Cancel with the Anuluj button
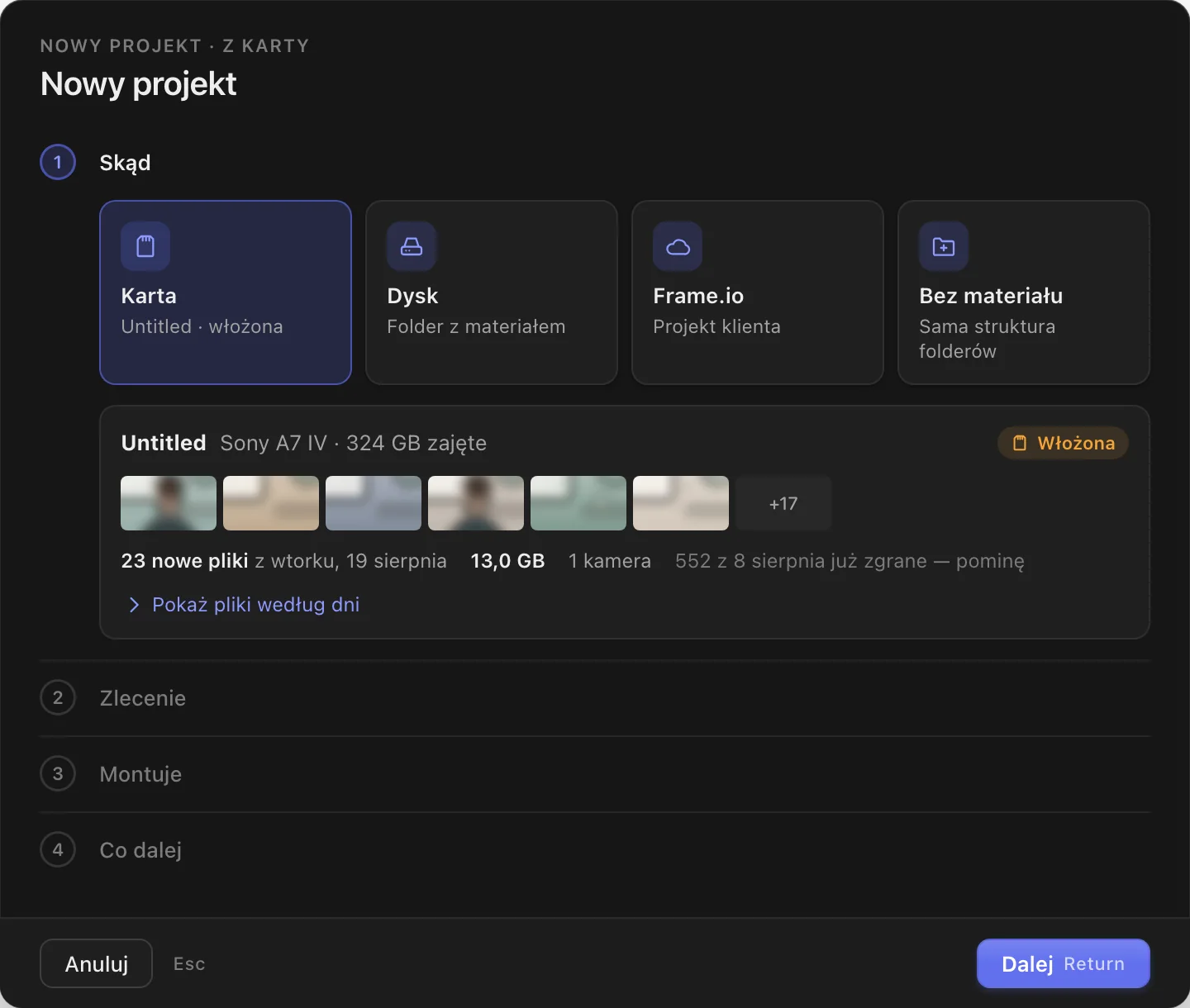 click(96, 963)
